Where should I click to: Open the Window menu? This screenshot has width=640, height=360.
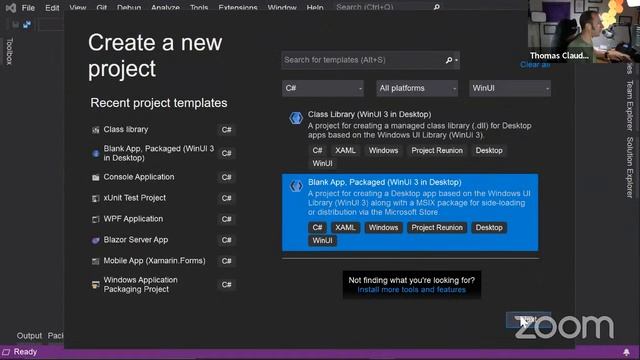pyautogui.click(x=282, y=8)
